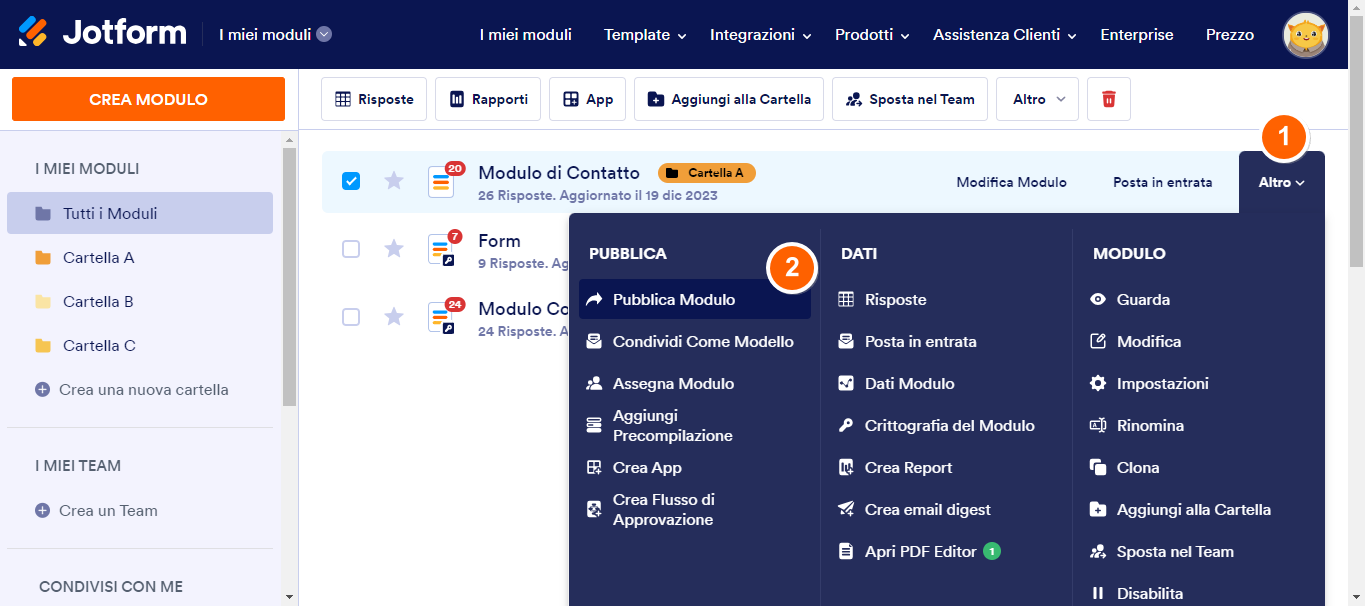1365x606 pixels.
Task: Click the Impostazioni gear icon
Action: [1098, 383]
